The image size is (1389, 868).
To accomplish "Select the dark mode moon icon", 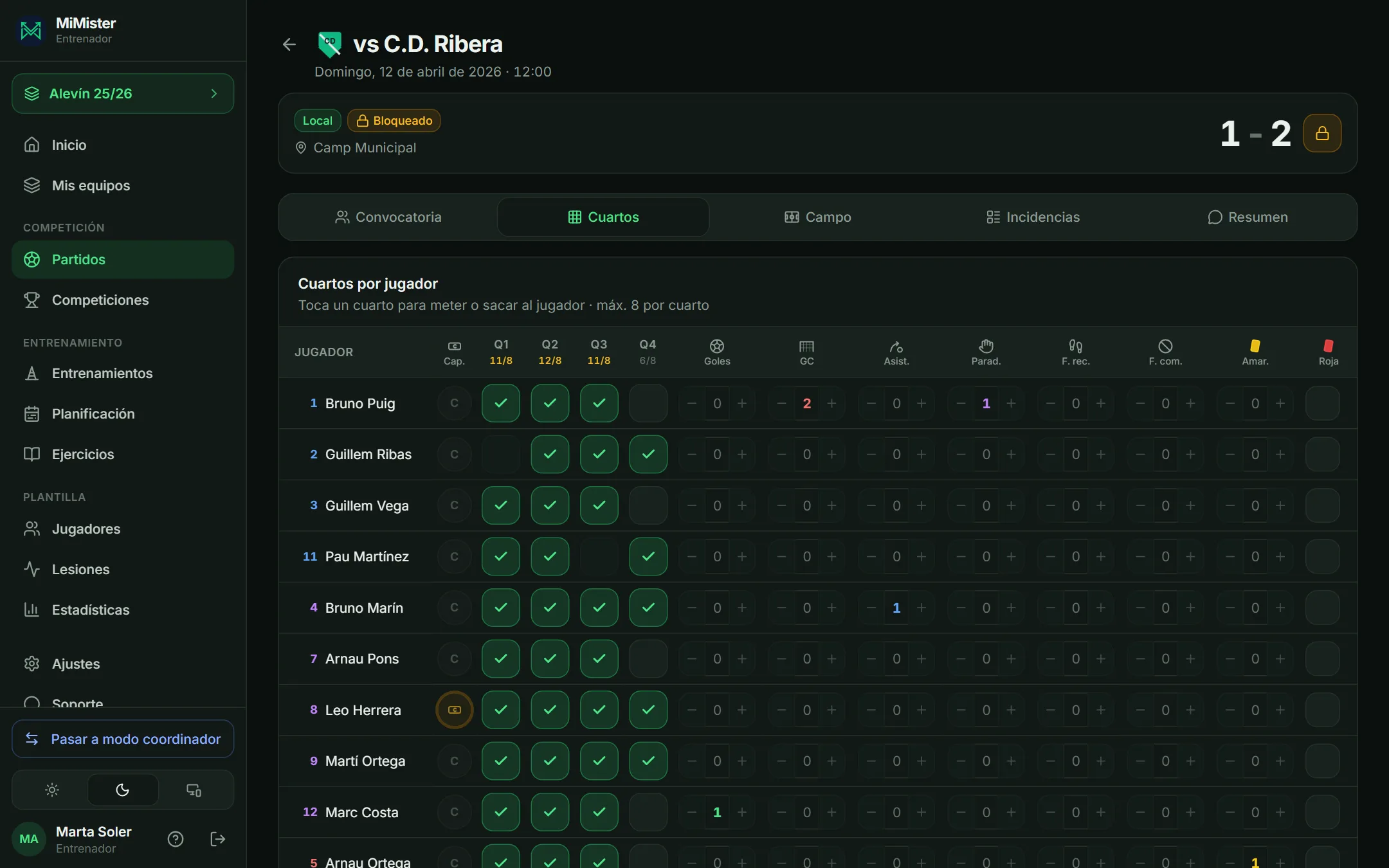I will (123, 790).
